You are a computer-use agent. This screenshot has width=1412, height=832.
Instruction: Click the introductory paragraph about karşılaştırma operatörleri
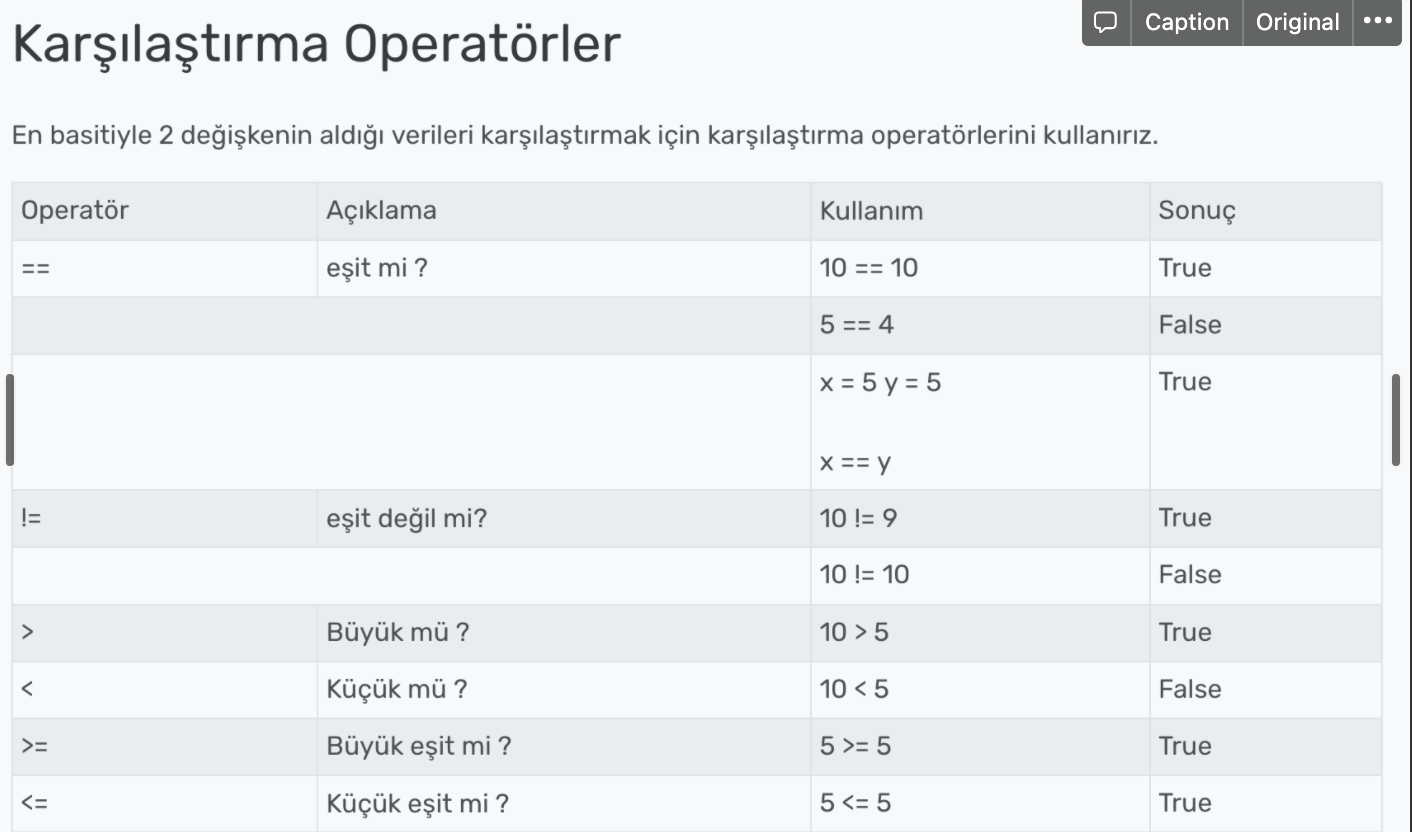coord(585,136)
